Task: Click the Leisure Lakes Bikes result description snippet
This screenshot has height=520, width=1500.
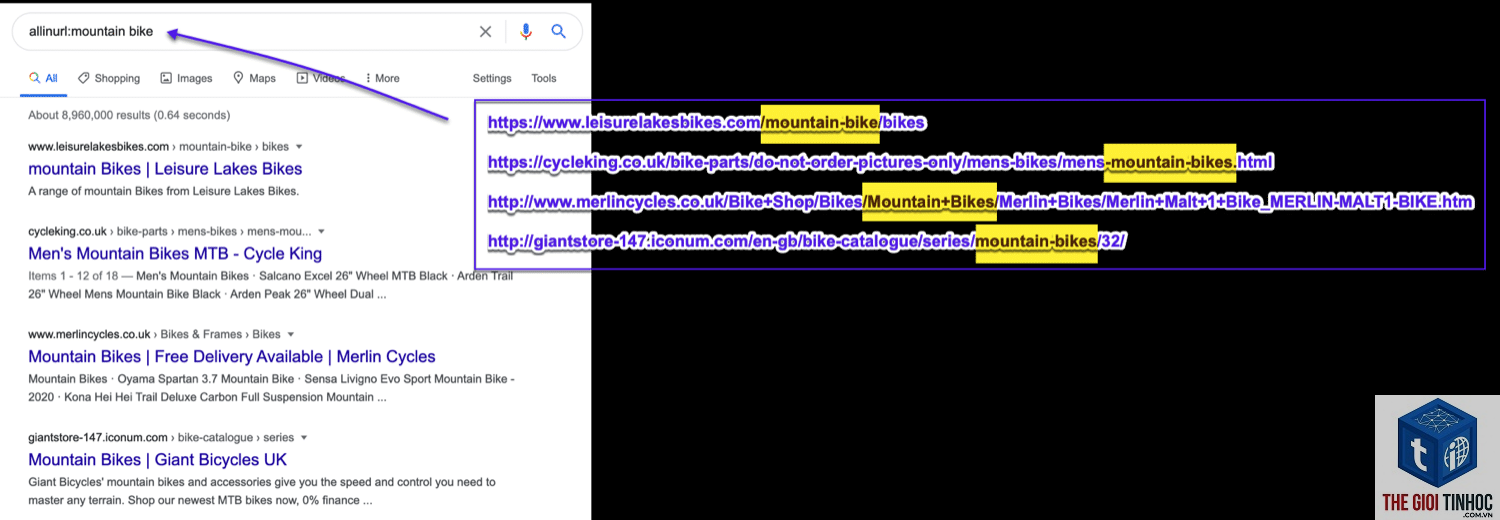Action: pos(164,191)
